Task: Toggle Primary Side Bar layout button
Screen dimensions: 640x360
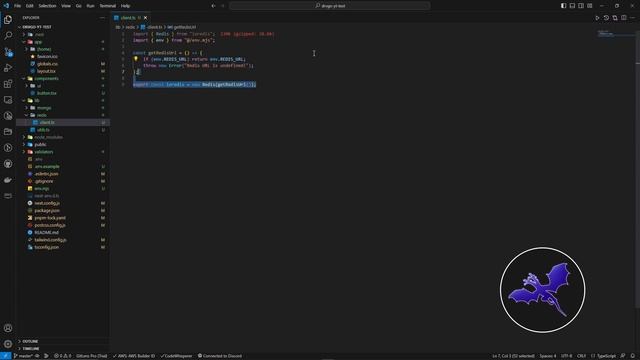Action: (563, 6)
